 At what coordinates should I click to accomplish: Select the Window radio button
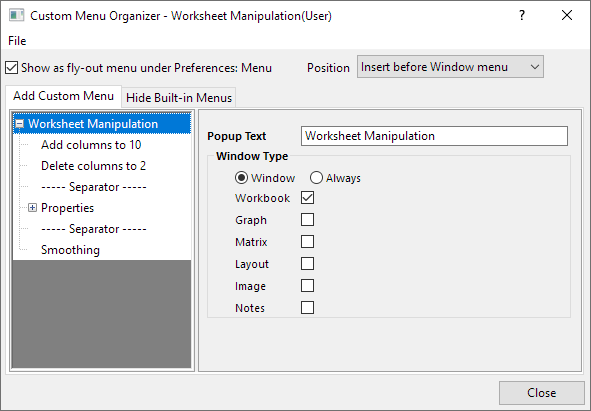coord(241,178)
